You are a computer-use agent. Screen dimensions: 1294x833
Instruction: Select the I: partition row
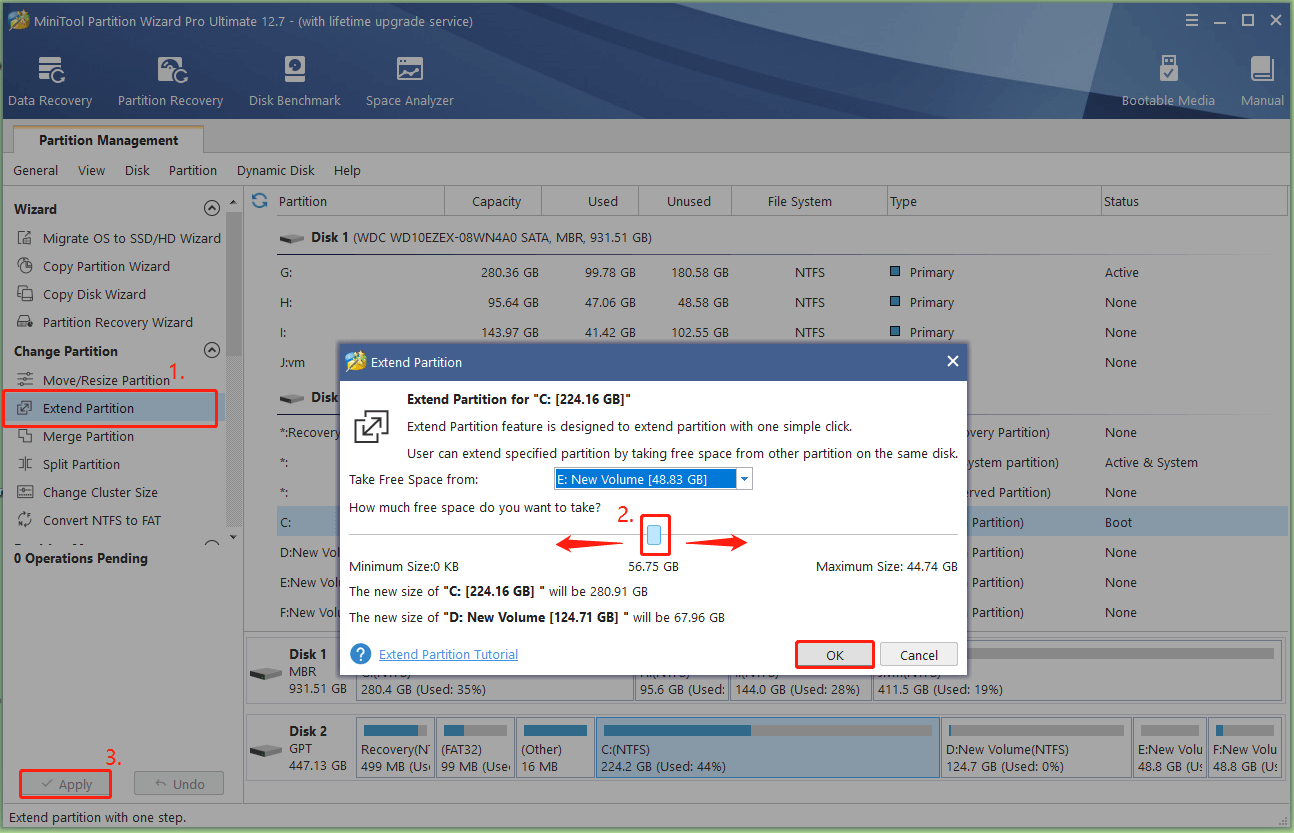click(x=782, y=332)
